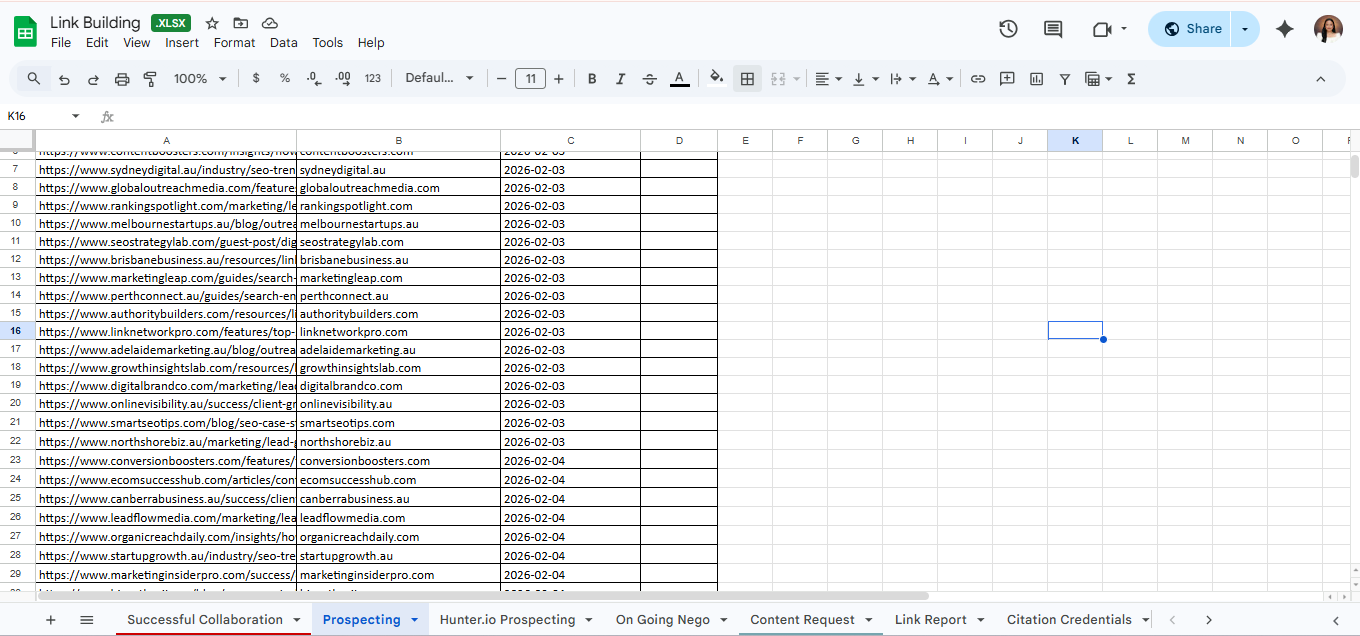
Task: Open the Format menu
Action: [x=234, y=43]
